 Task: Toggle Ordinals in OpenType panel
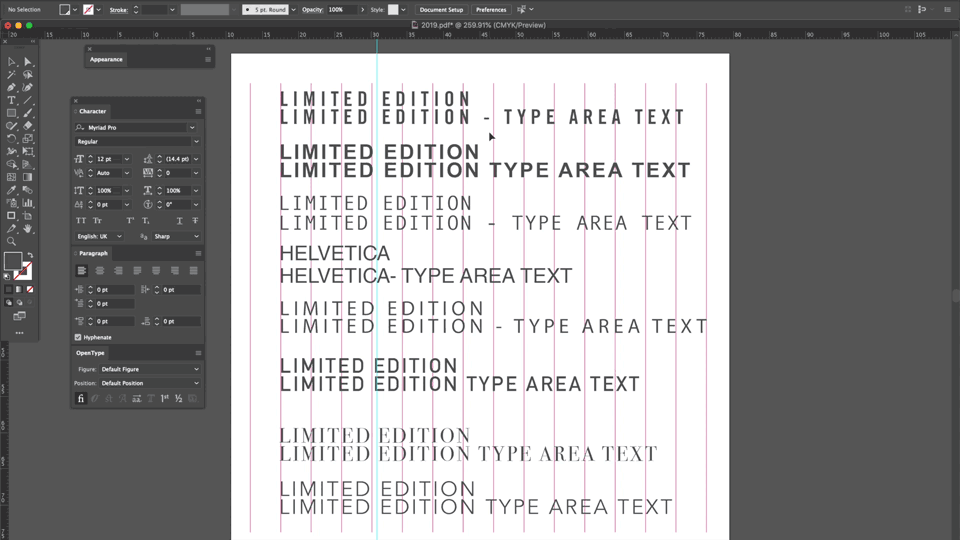click(x=165, y=399)
